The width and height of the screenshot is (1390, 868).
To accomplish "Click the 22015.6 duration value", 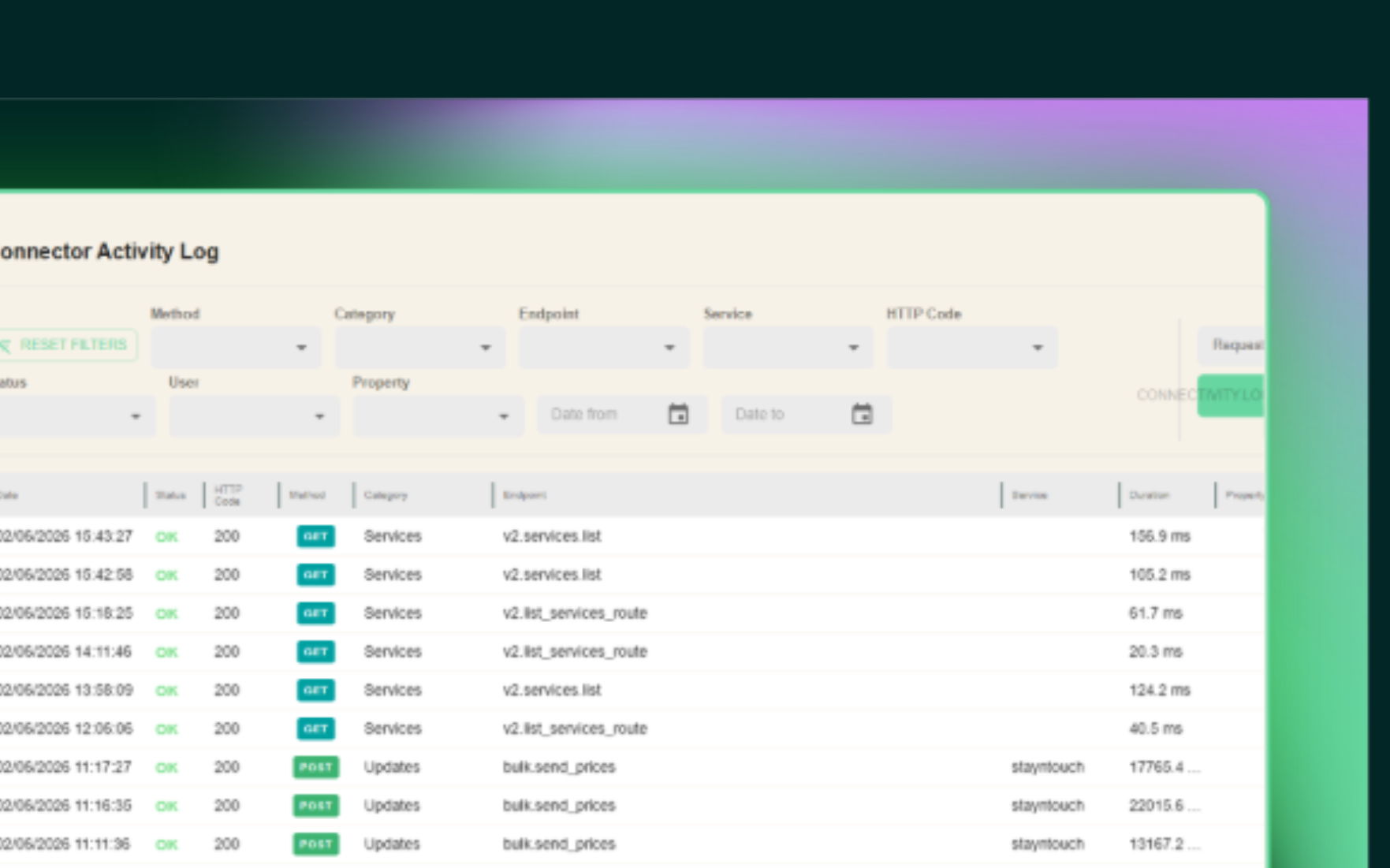I will tap(1164, 806).
